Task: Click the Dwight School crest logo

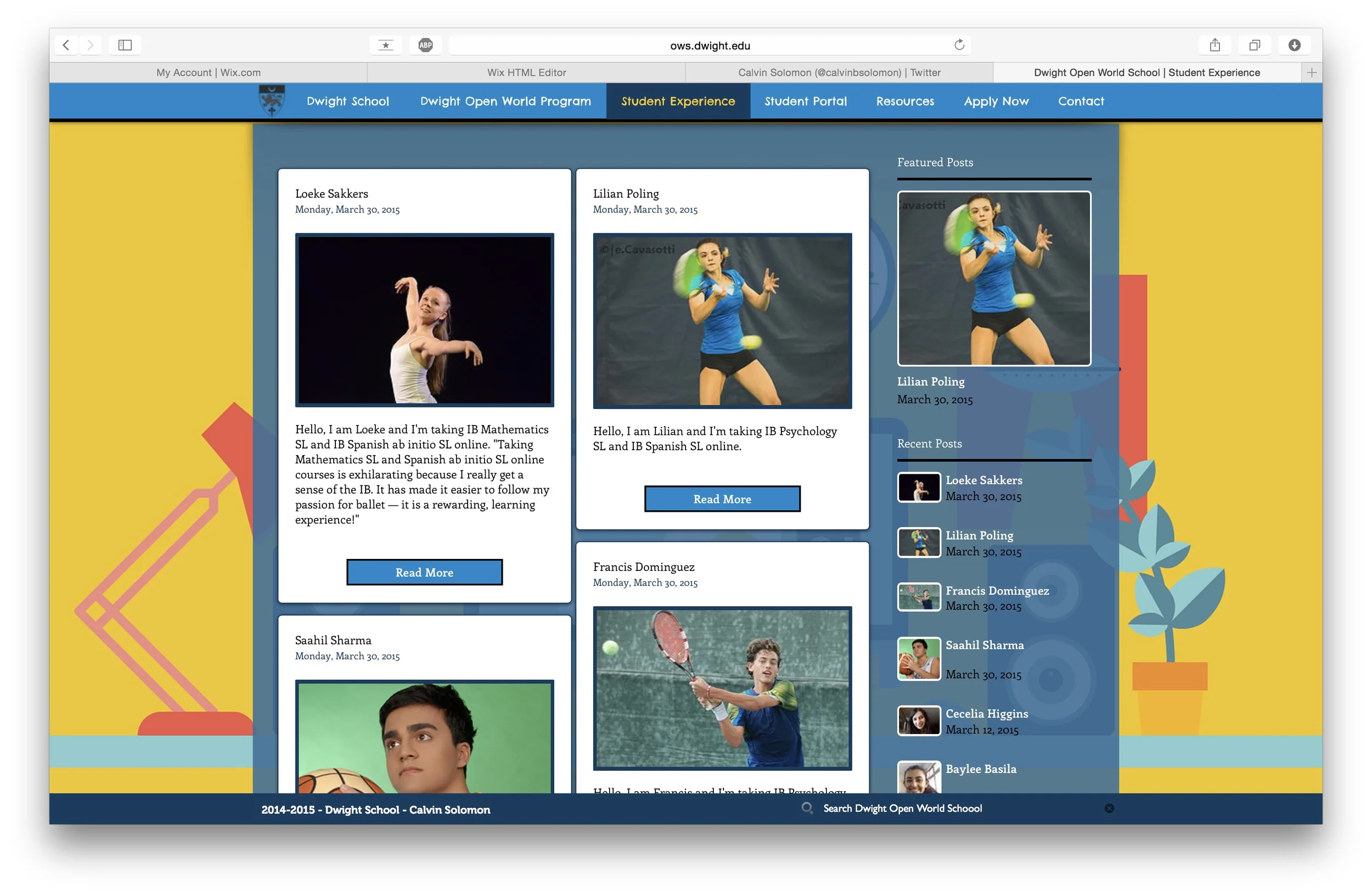Action: (x=272, y=100)
